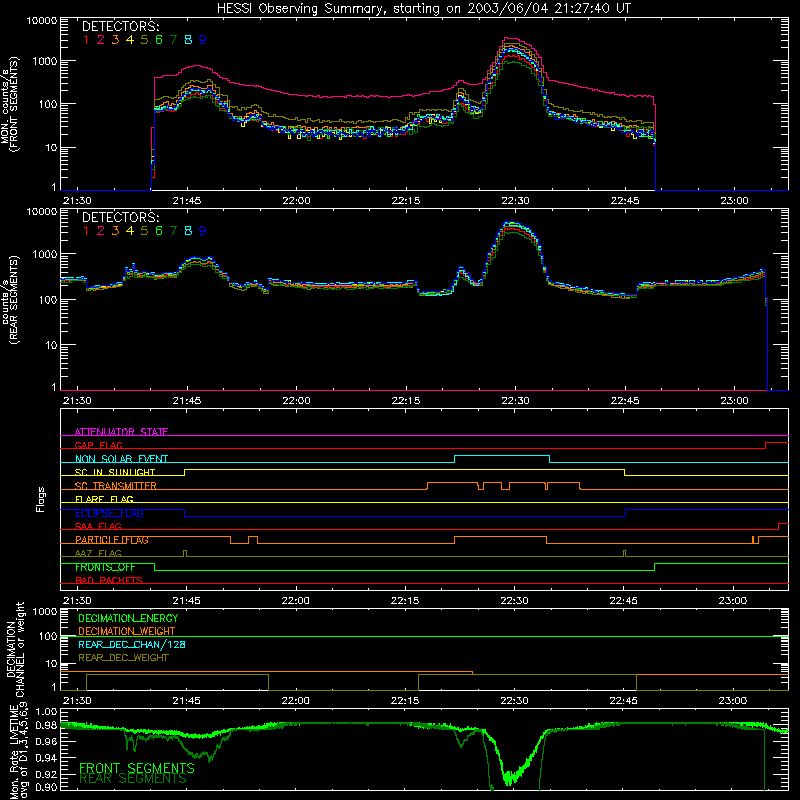Click 10000 y-axis value on front segments plot
This screenshot has width=800, height=800.
[42, 21]
